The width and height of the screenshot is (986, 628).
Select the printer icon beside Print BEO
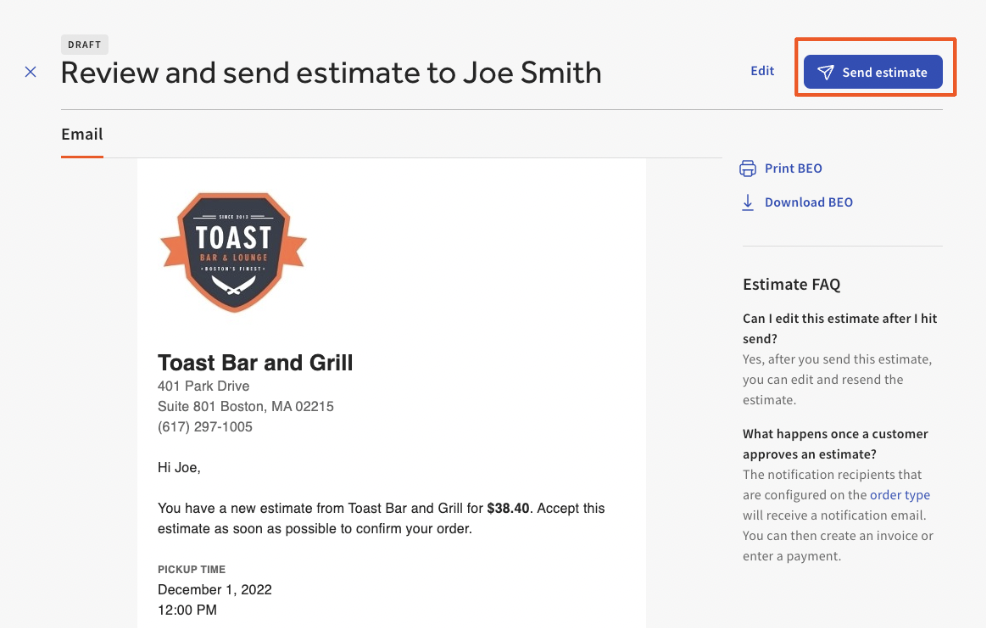tap(748, 168)
